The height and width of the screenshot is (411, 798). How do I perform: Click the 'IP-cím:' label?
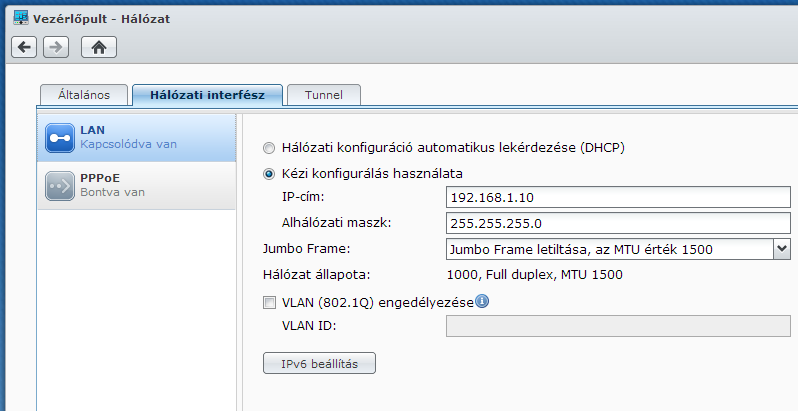click(x=303, y=197)
